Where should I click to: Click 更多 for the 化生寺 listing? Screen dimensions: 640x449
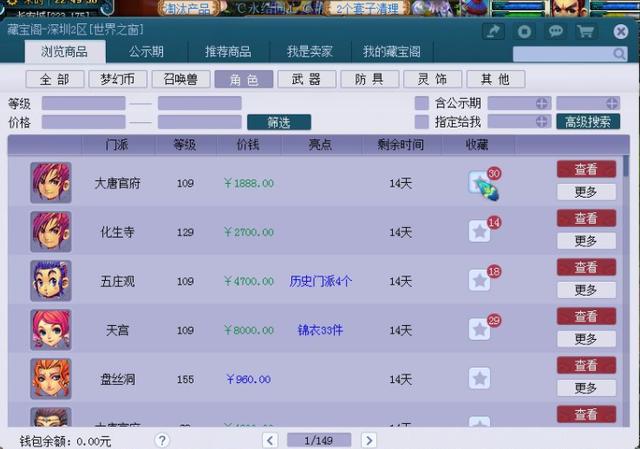[x=586, y=241]
